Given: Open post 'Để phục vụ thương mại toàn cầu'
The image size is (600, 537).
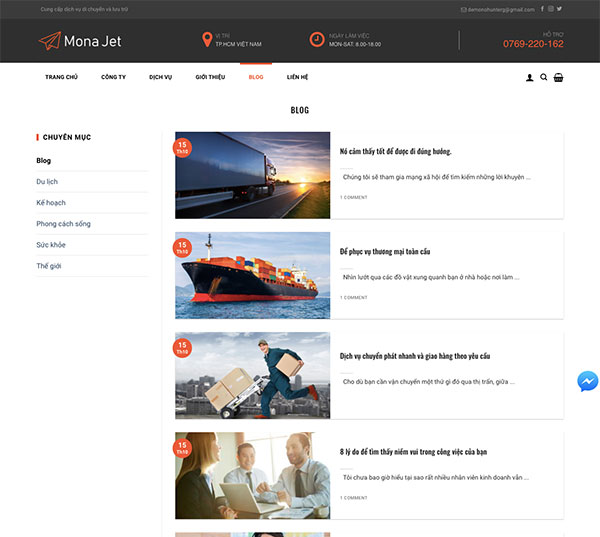Looking at the screenshot, I should (385, 251).
